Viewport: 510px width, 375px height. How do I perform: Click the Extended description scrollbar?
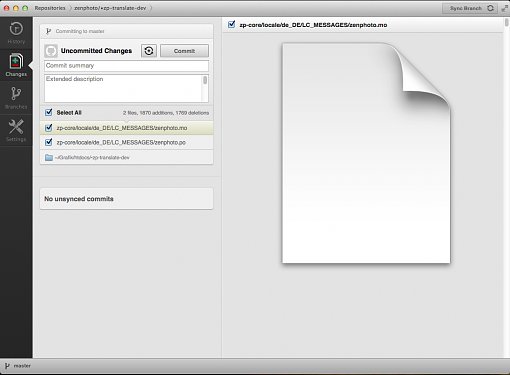(205, 88)
